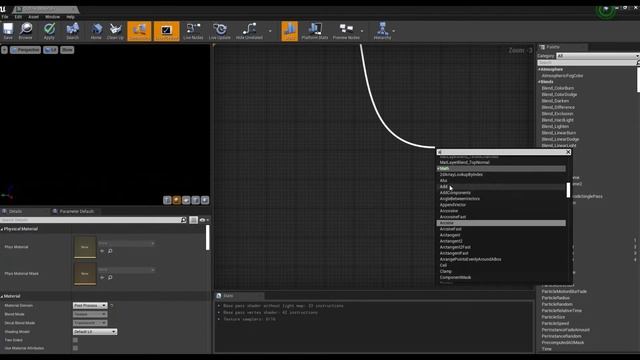Browse to Phys Material asset icon
The image size is (640, 360).
point(110,251)
